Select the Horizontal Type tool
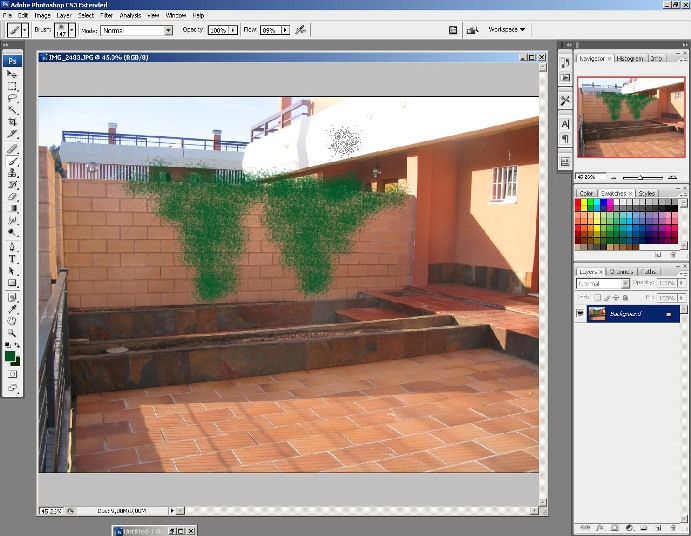691x536 pixels. (12, 259)
